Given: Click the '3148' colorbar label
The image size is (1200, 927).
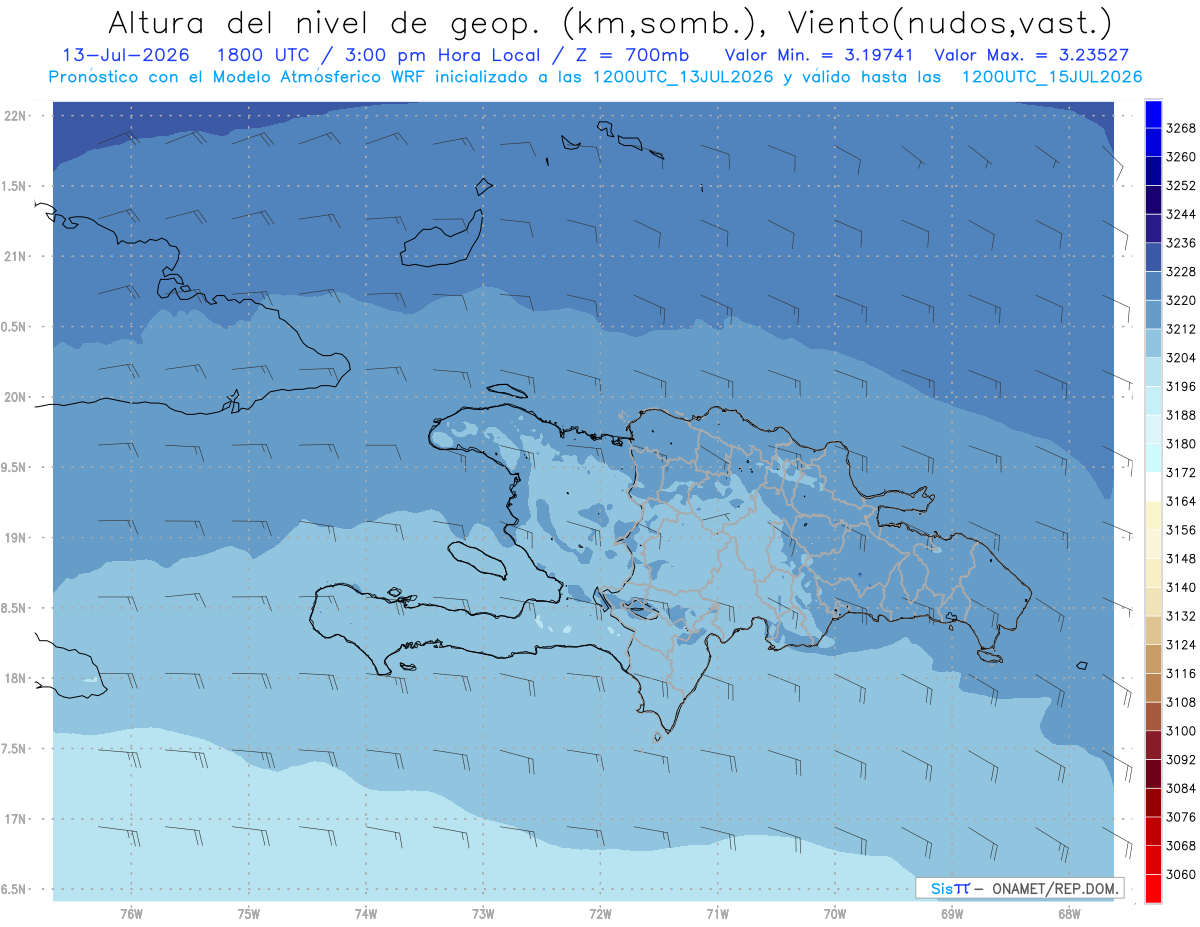Looking at the screenshot, I should pos(1181,559).
